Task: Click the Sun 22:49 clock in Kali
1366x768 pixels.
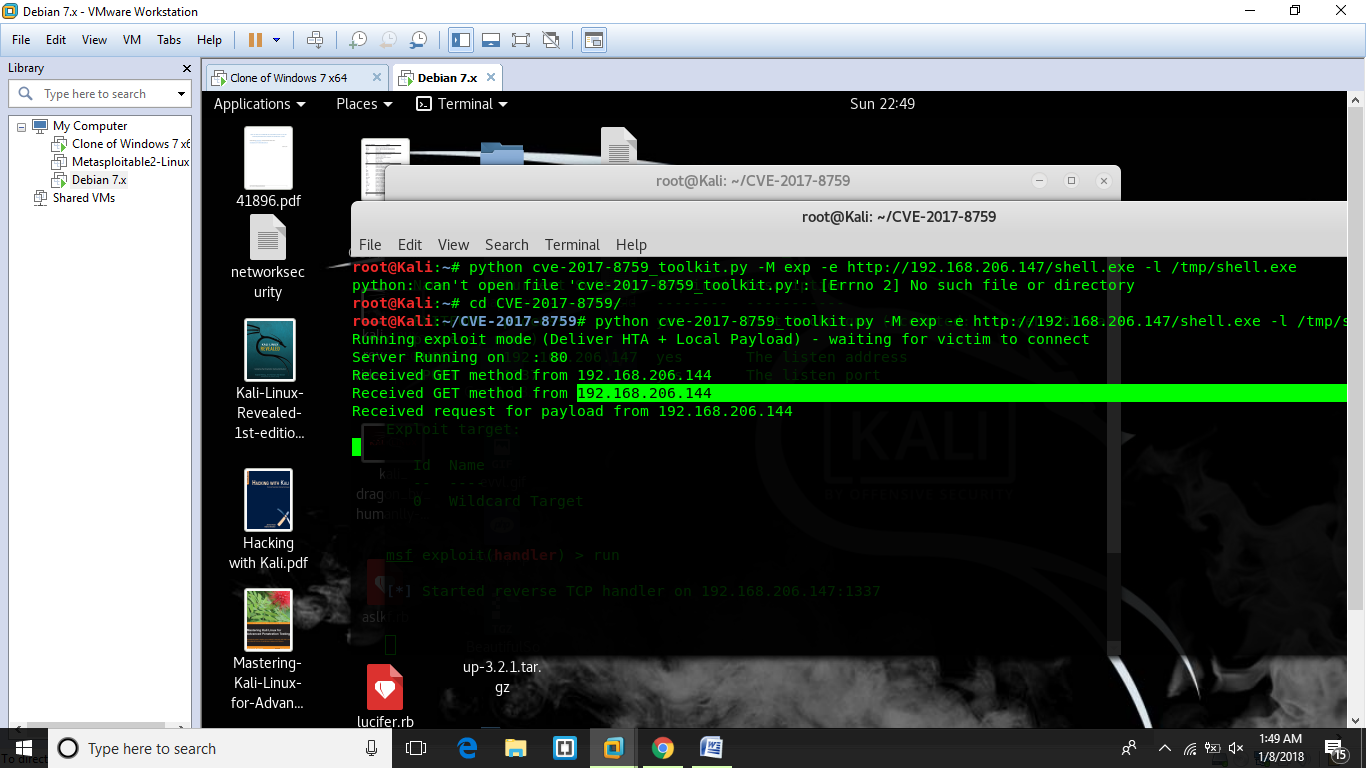Action: click(882, 104)
